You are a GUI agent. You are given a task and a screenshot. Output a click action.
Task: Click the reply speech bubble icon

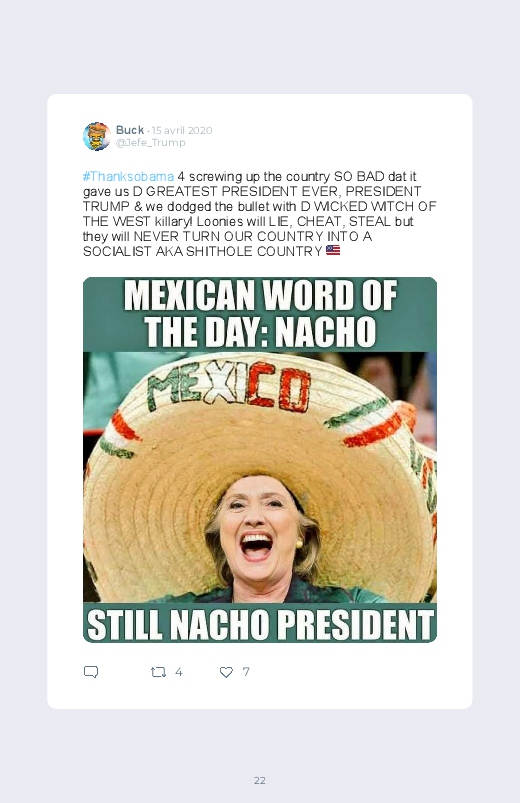pos(91,672)
